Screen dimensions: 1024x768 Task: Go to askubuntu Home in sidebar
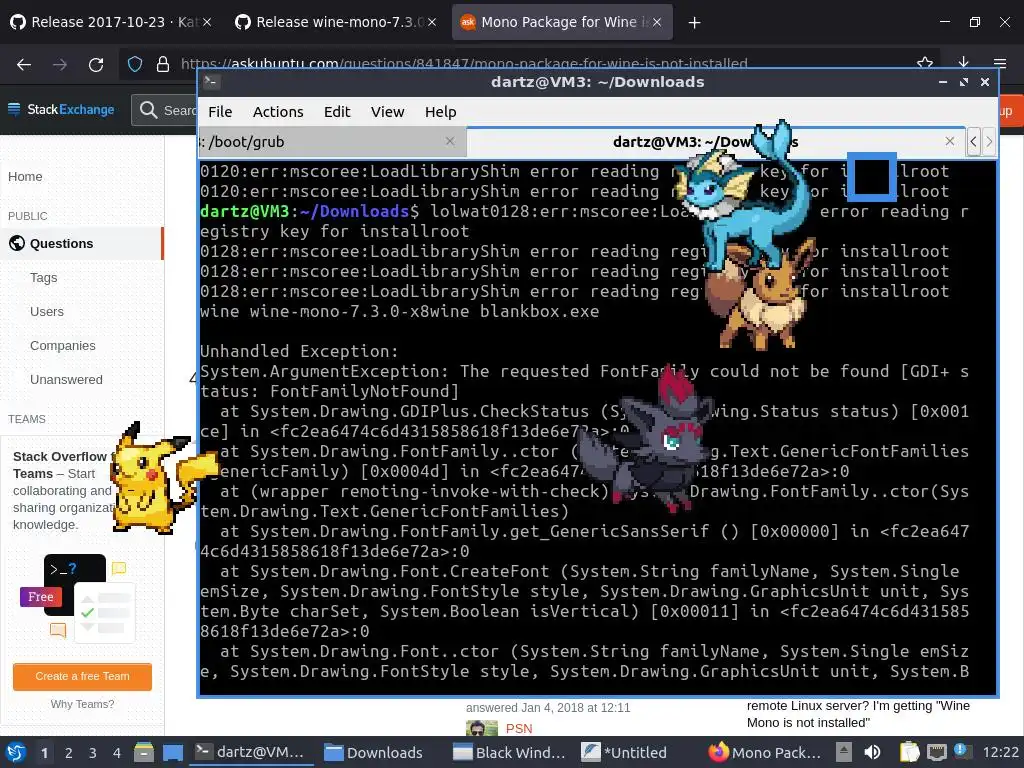25,176
